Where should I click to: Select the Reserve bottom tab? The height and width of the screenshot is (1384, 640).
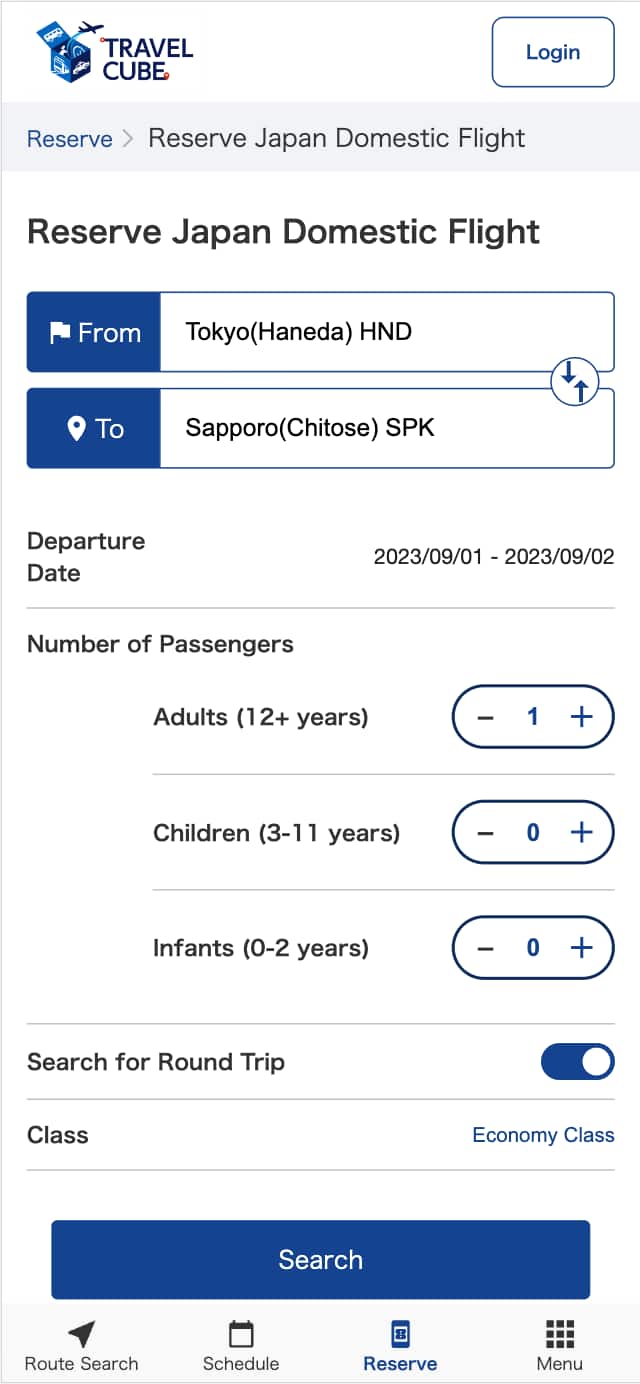click(x=400, y=1345)
